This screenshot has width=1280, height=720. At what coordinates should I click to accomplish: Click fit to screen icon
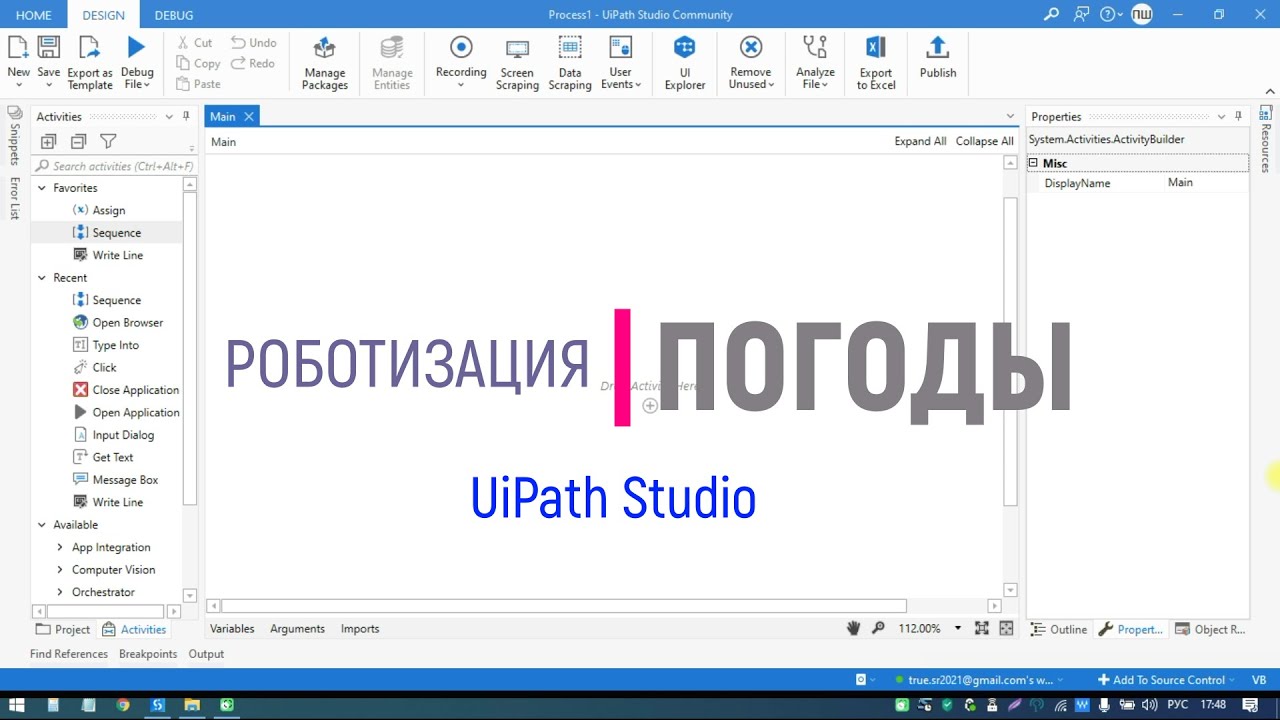(x=981, y=628)
